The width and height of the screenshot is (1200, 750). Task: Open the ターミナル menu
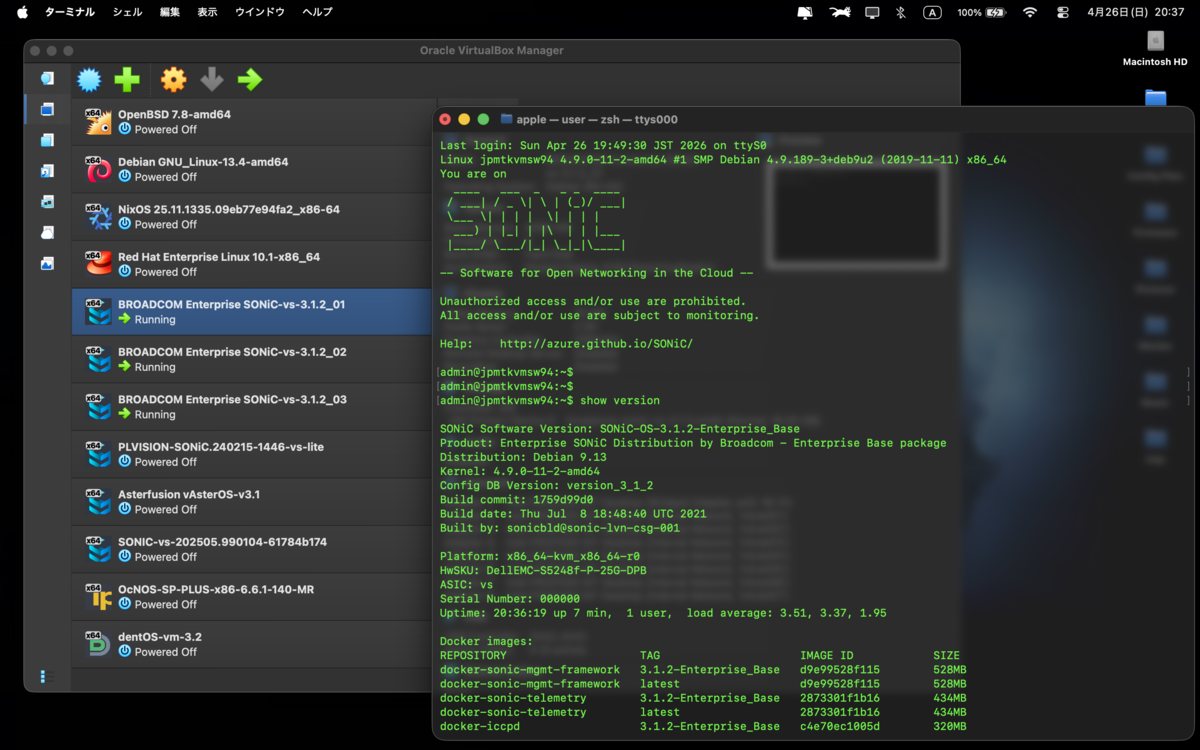pyautogui.click(x=70, y=12)
